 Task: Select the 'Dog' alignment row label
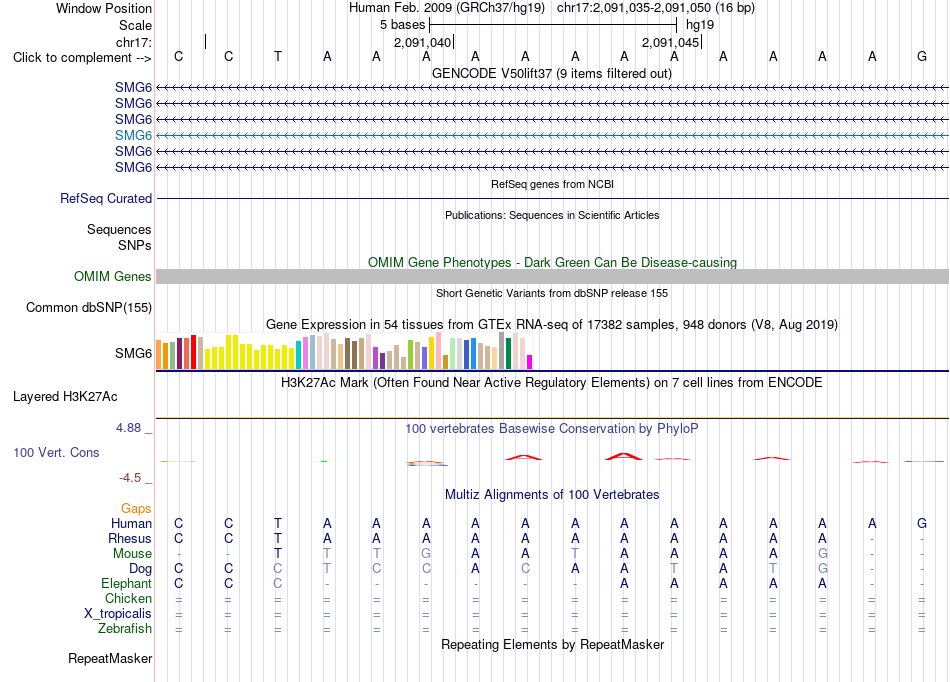pyautogui.click(x=140, y=569)
